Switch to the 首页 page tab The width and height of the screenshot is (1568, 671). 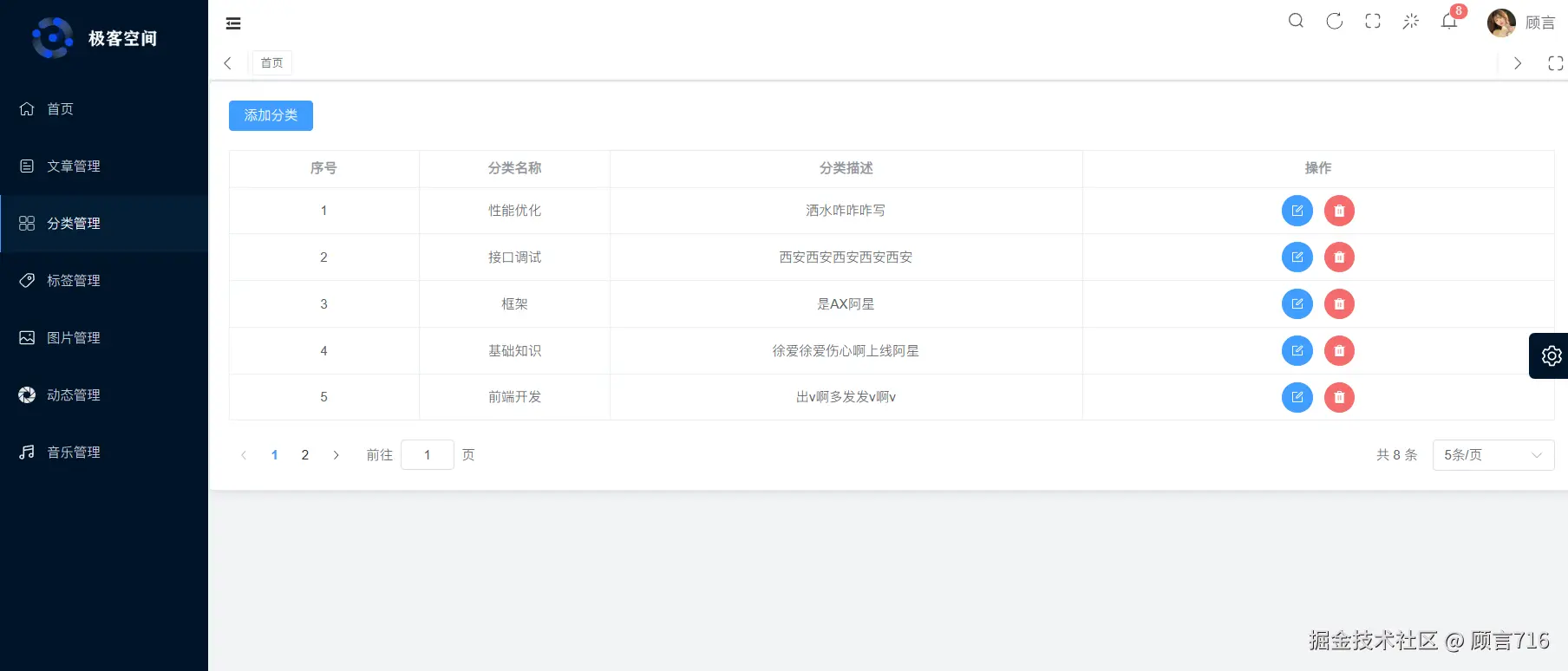coord(272,63)
